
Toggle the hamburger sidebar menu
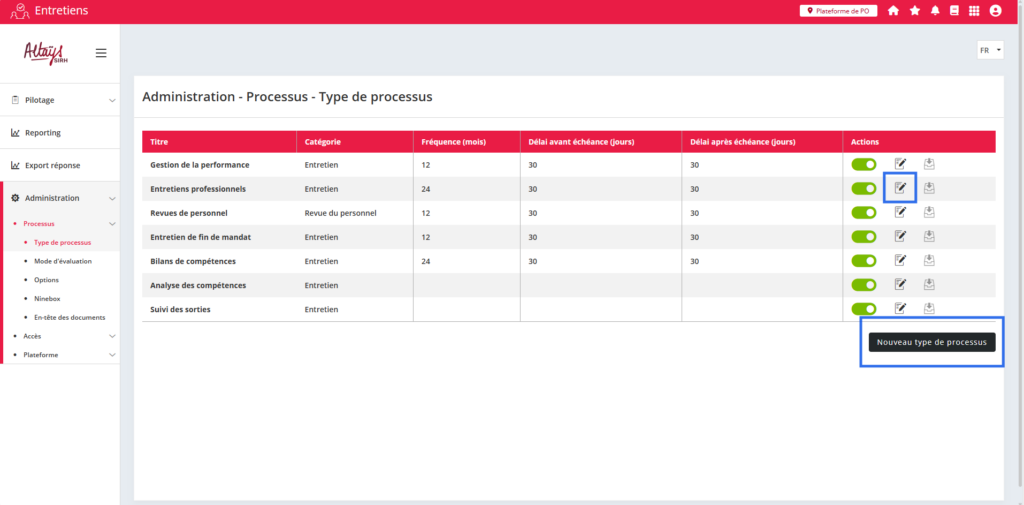coord(101,53)
